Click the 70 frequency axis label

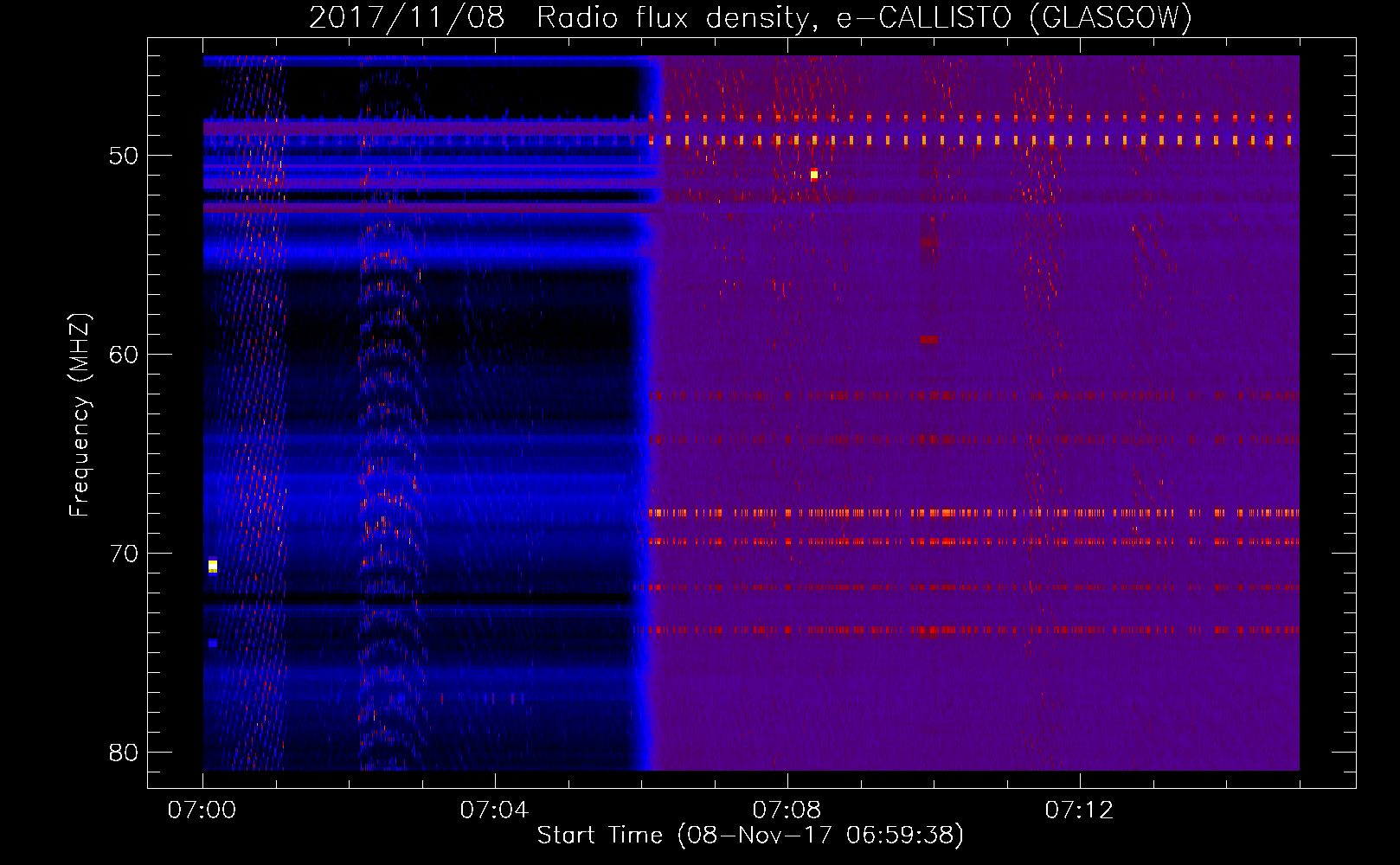coord(124,554)
